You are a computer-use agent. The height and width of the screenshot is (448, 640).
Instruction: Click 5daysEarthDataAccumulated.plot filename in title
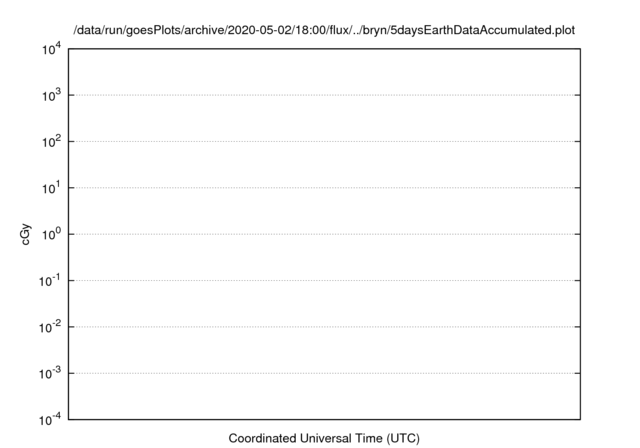tap(482, 30)
